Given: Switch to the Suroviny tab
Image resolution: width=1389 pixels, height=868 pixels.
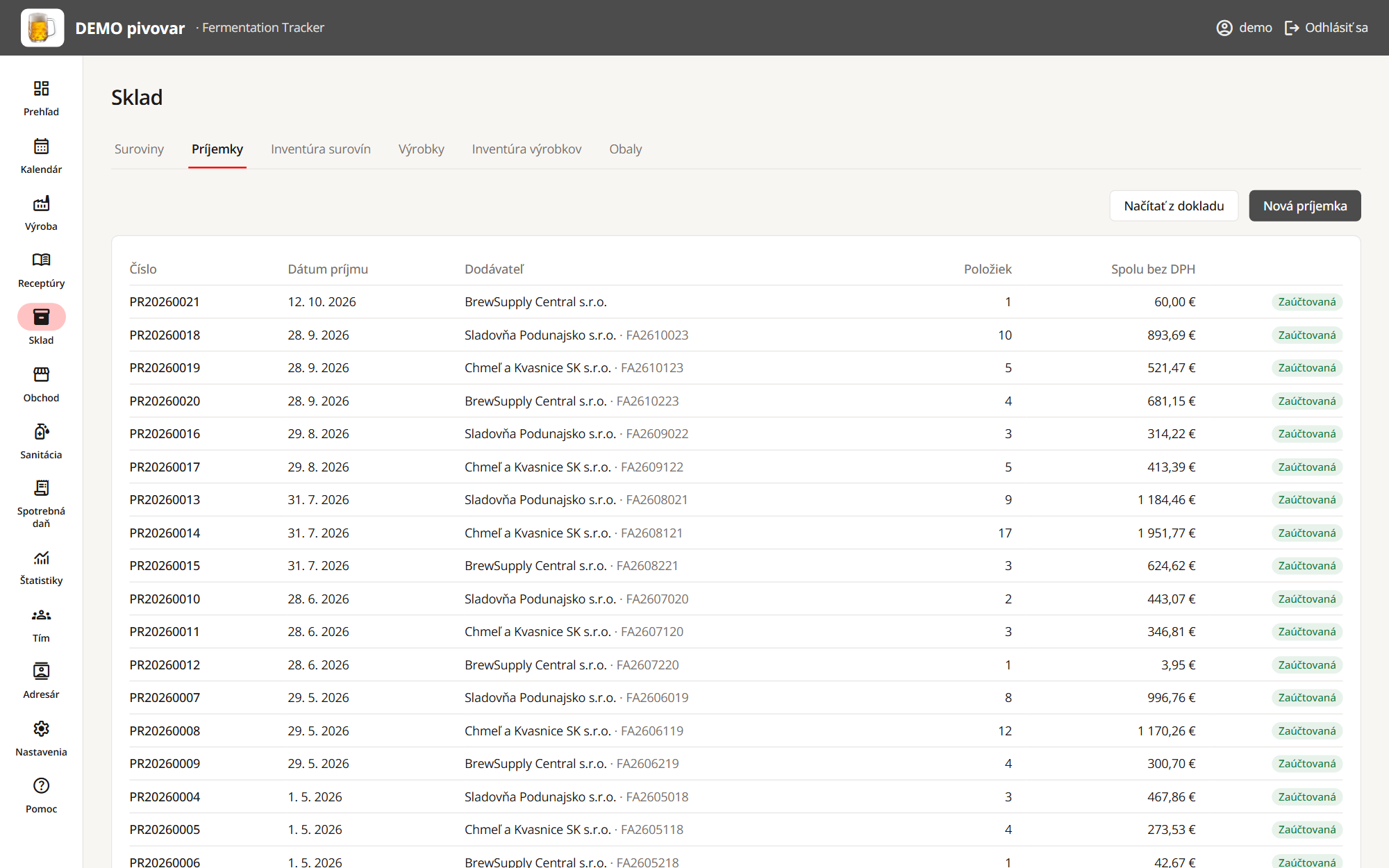Looking at the screenshot, I should (x=139, y=149).
